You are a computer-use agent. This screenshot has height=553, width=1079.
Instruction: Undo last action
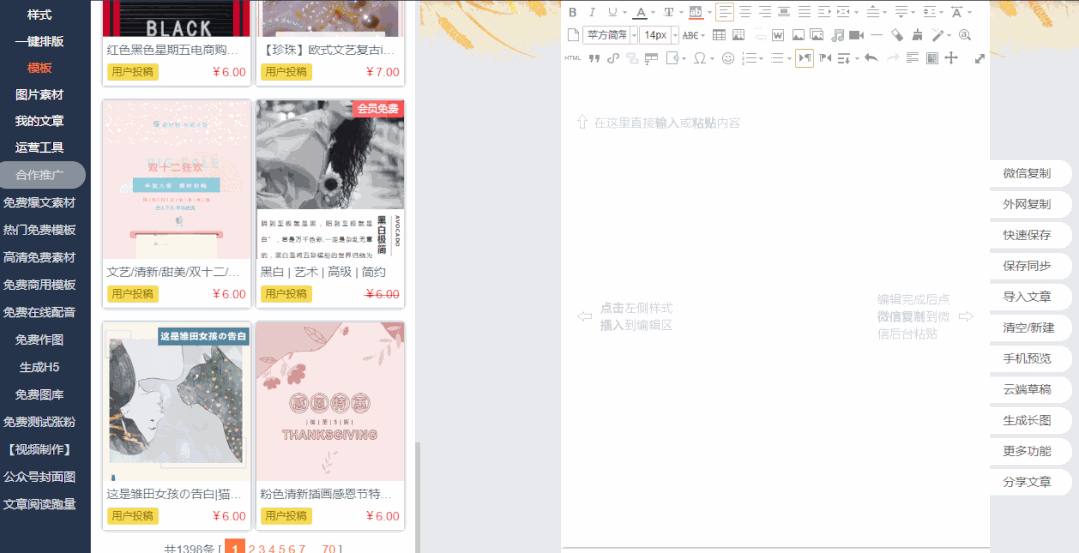click(x=872, y=58)
